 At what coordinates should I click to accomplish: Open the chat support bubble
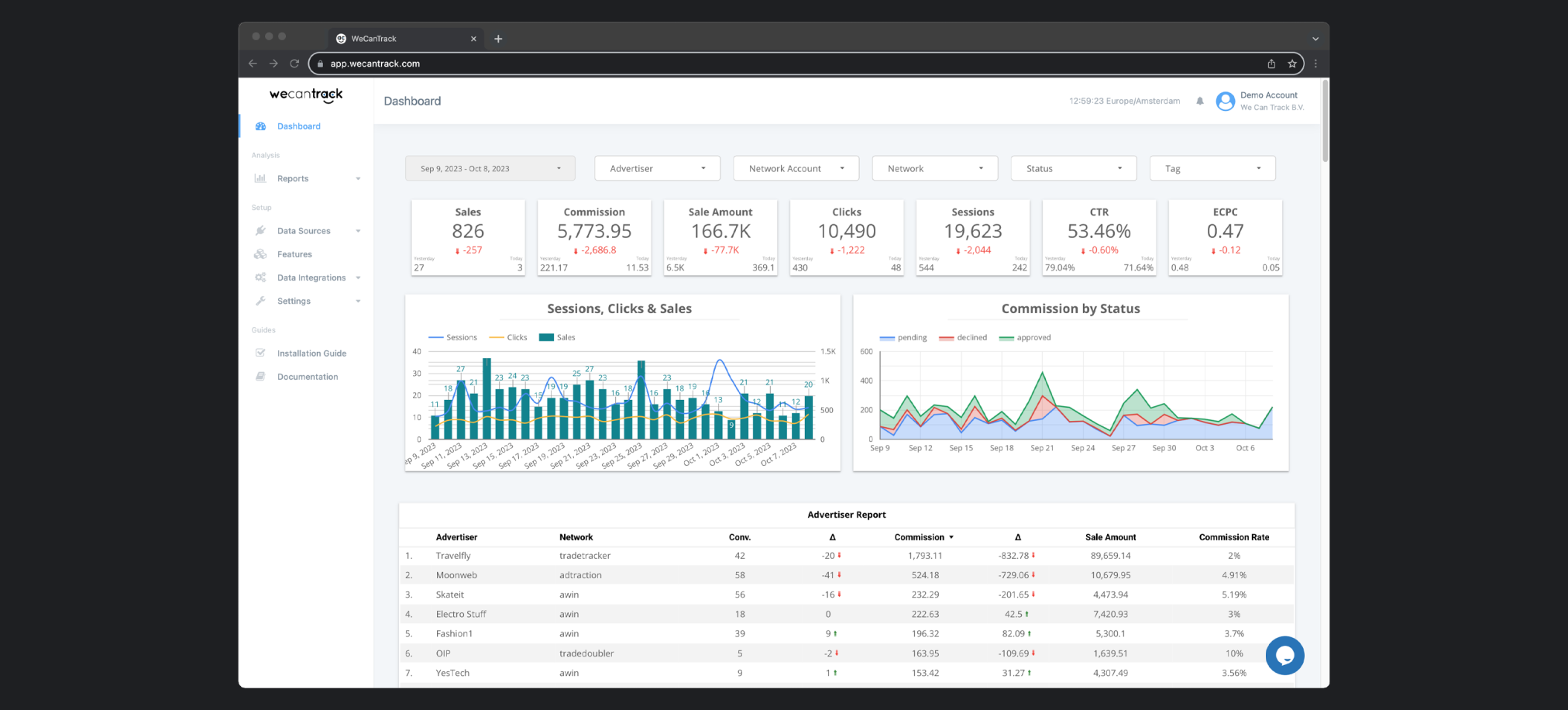pyautogui.click(x=1284, y=656)
